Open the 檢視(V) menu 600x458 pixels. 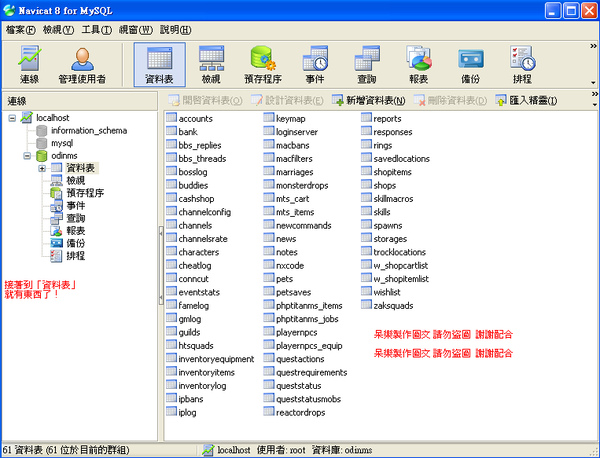coord(58,30)
